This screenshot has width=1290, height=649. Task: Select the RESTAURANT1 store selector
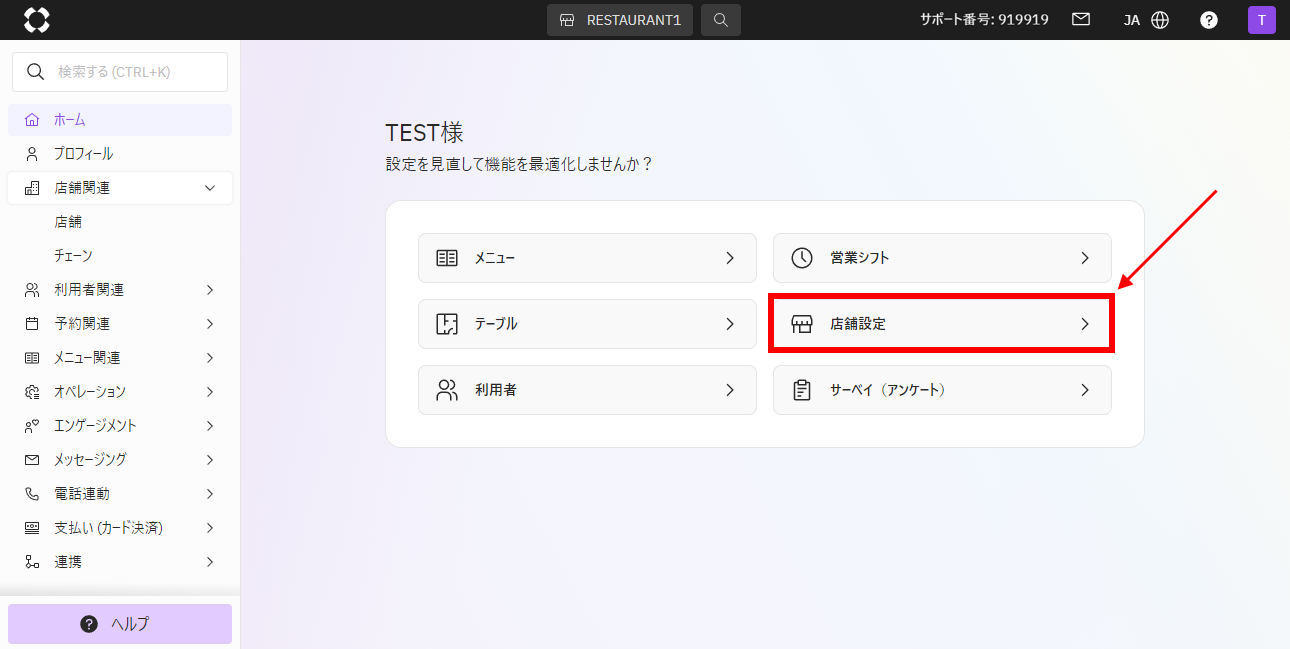(x=619, y=20)
